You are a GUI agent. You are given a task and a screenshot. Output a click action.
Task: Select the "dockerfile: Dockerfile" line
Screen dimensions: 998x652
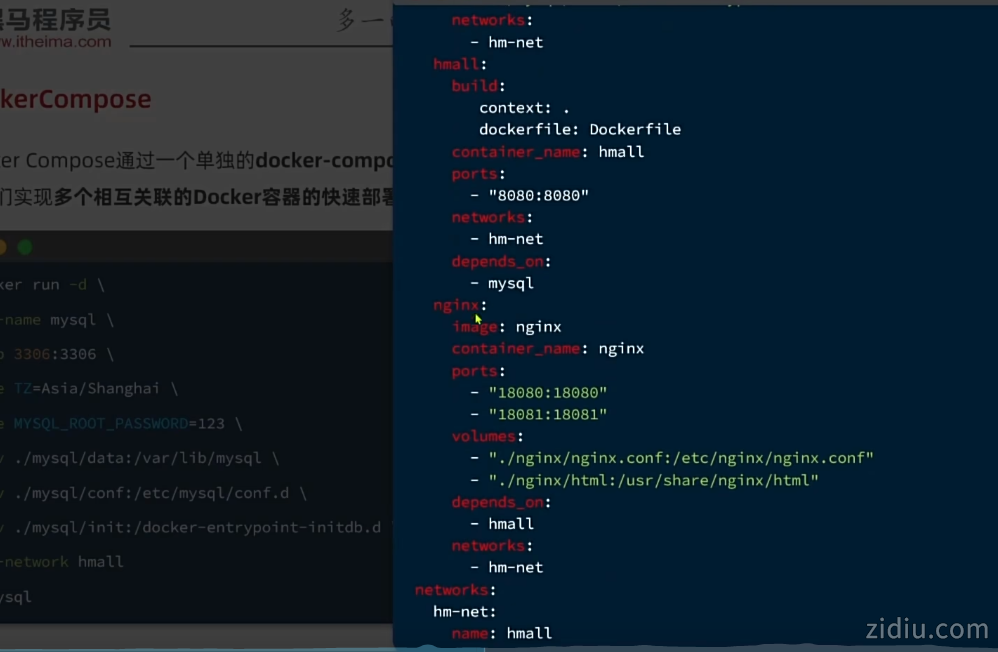click(x=580, y=129)
